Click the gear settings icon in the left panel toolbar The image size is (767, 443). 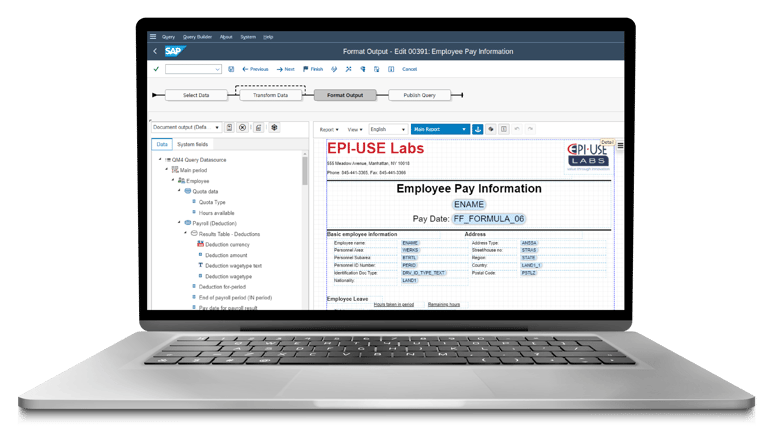(x=274, y=128)
